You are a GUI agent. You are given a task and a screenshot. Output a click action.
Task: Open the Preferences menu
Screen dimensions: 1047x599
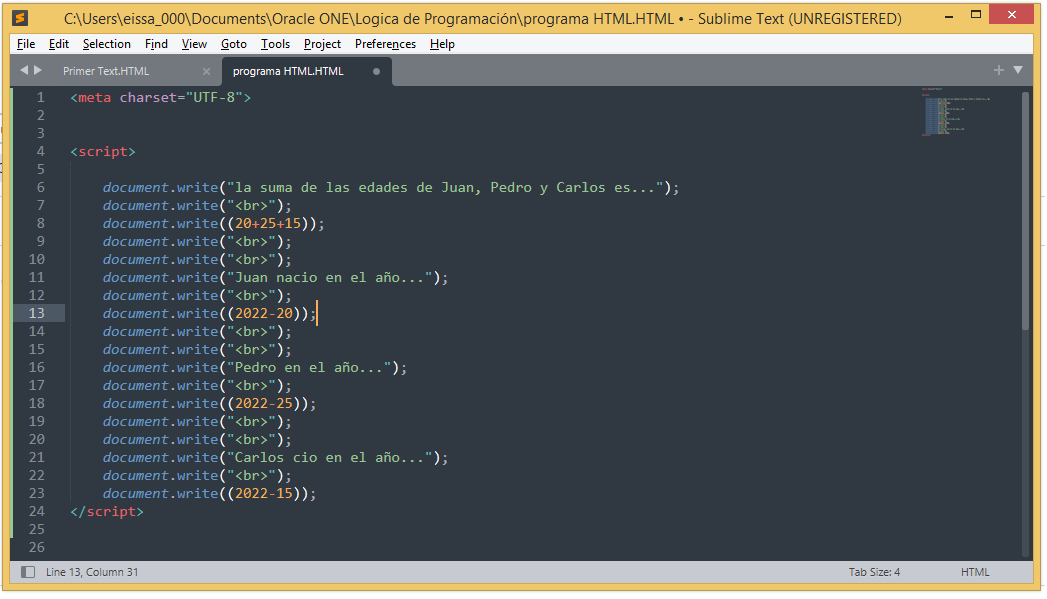click(x=385, y=44)
